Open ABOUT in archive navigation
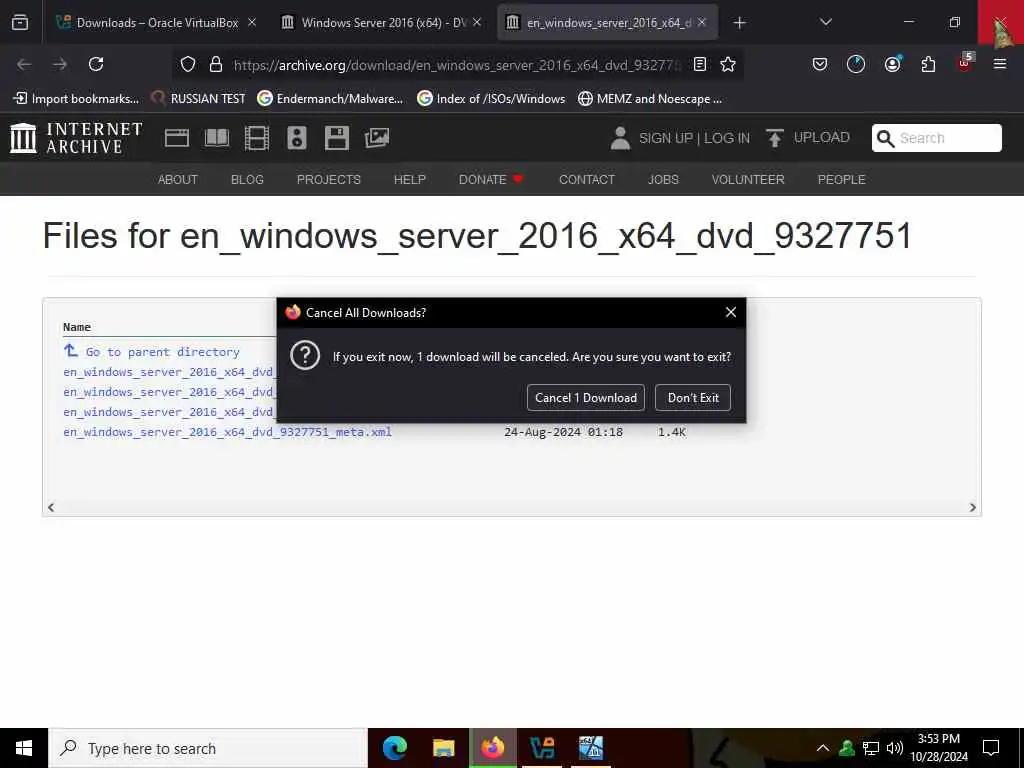The height and width of the screenshot is (768, 1024). coord(178,180)
